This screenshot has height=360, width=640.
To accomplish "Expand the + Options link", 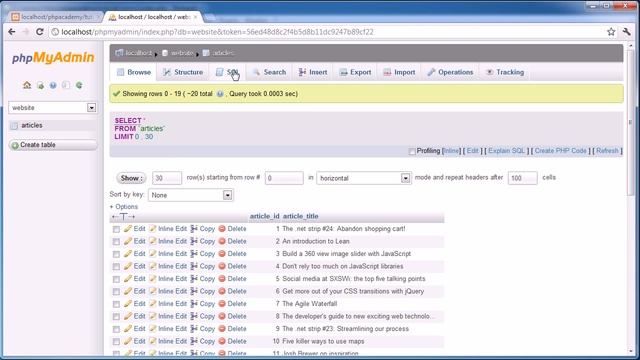I will tap(124, 207).
